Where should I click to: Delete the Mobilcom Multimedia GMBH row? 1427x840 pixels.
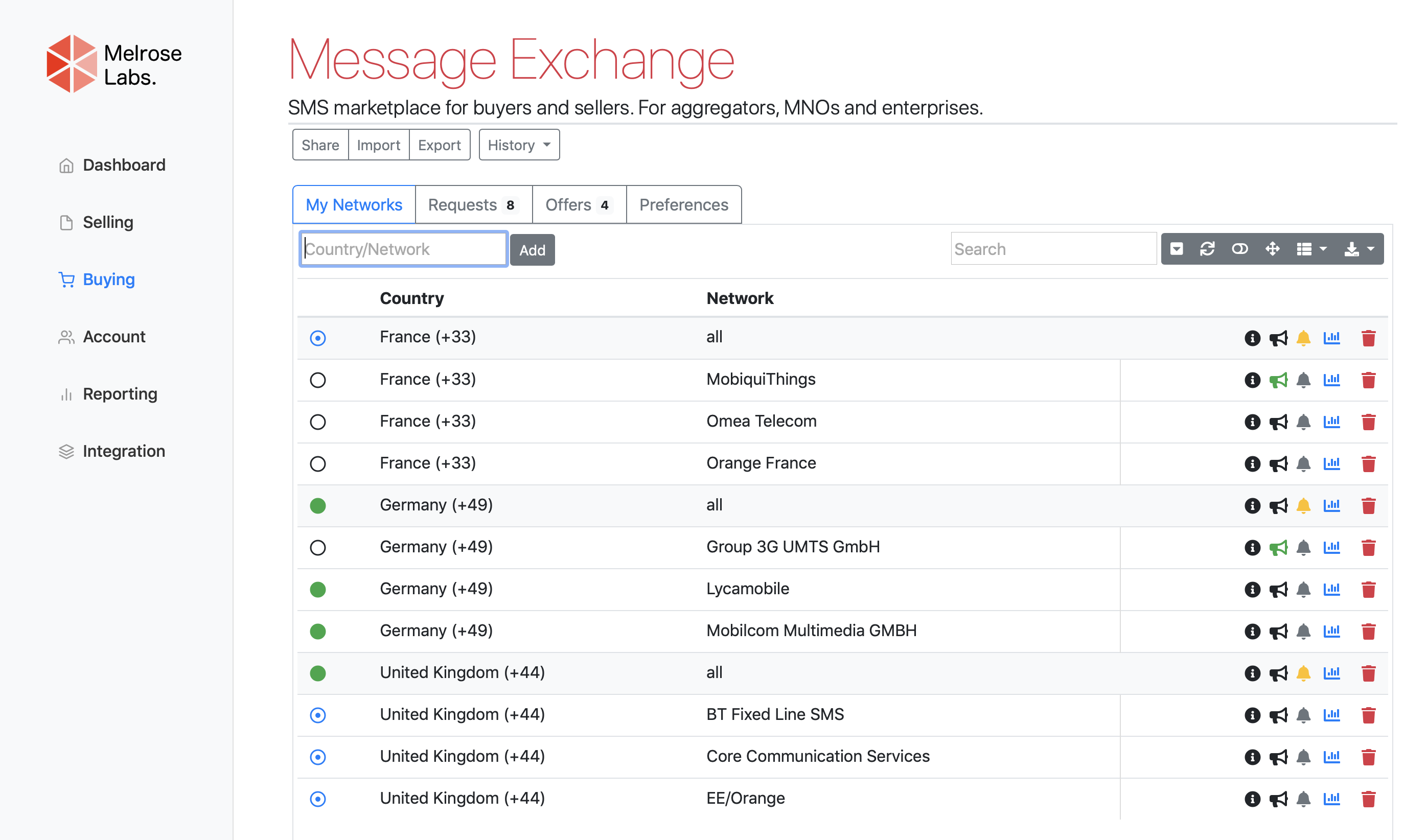1368,631
